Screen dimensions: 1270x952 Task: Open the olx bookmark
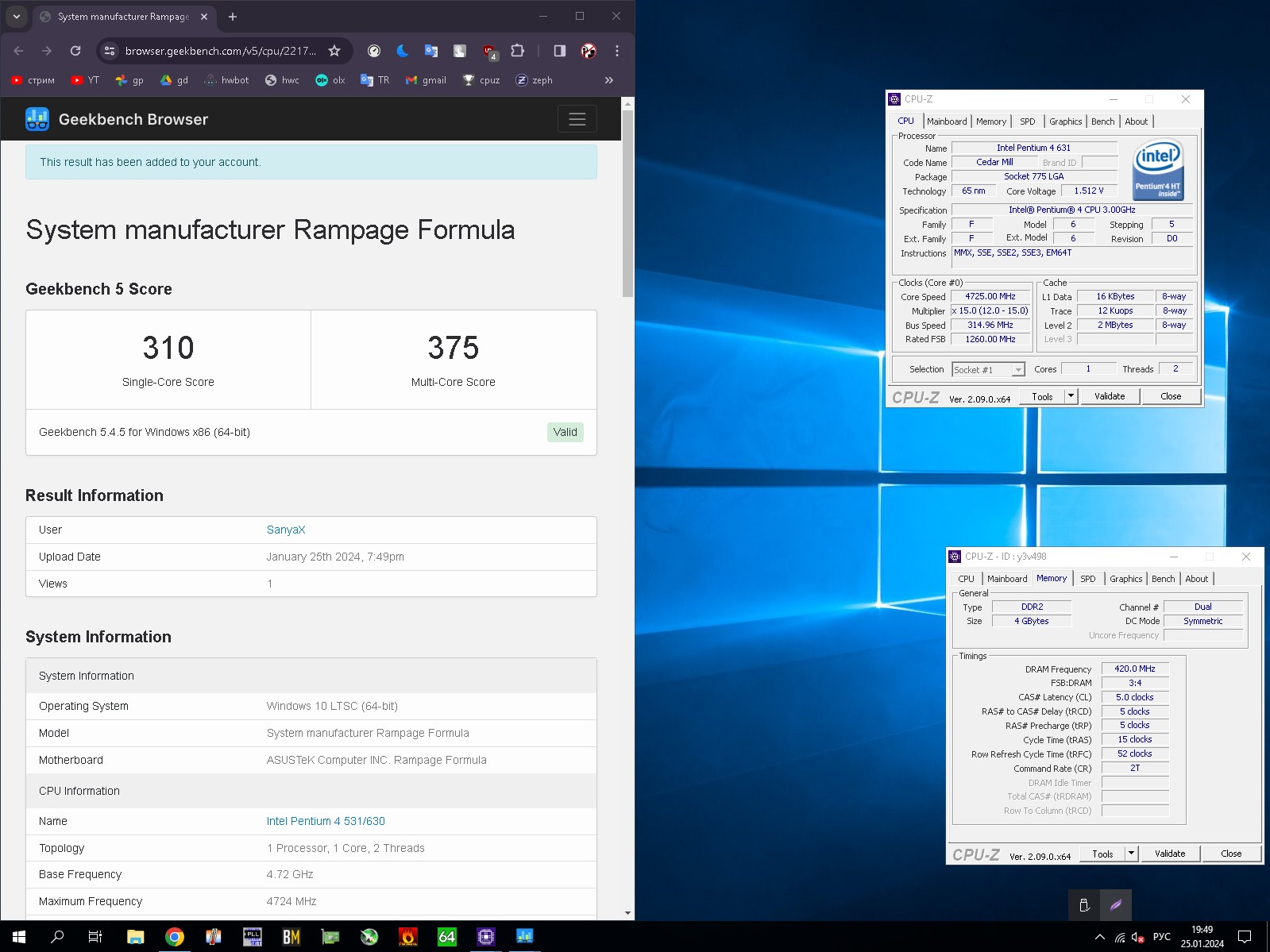coord(330,80)
